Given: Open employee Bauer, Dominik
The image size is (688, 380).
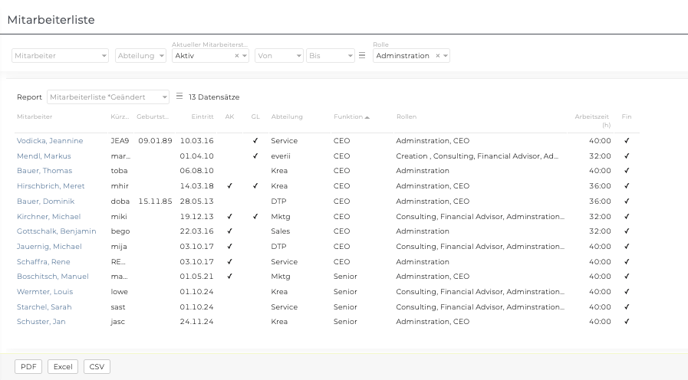Looking at the screenshot, I should (x=46, y=201).
